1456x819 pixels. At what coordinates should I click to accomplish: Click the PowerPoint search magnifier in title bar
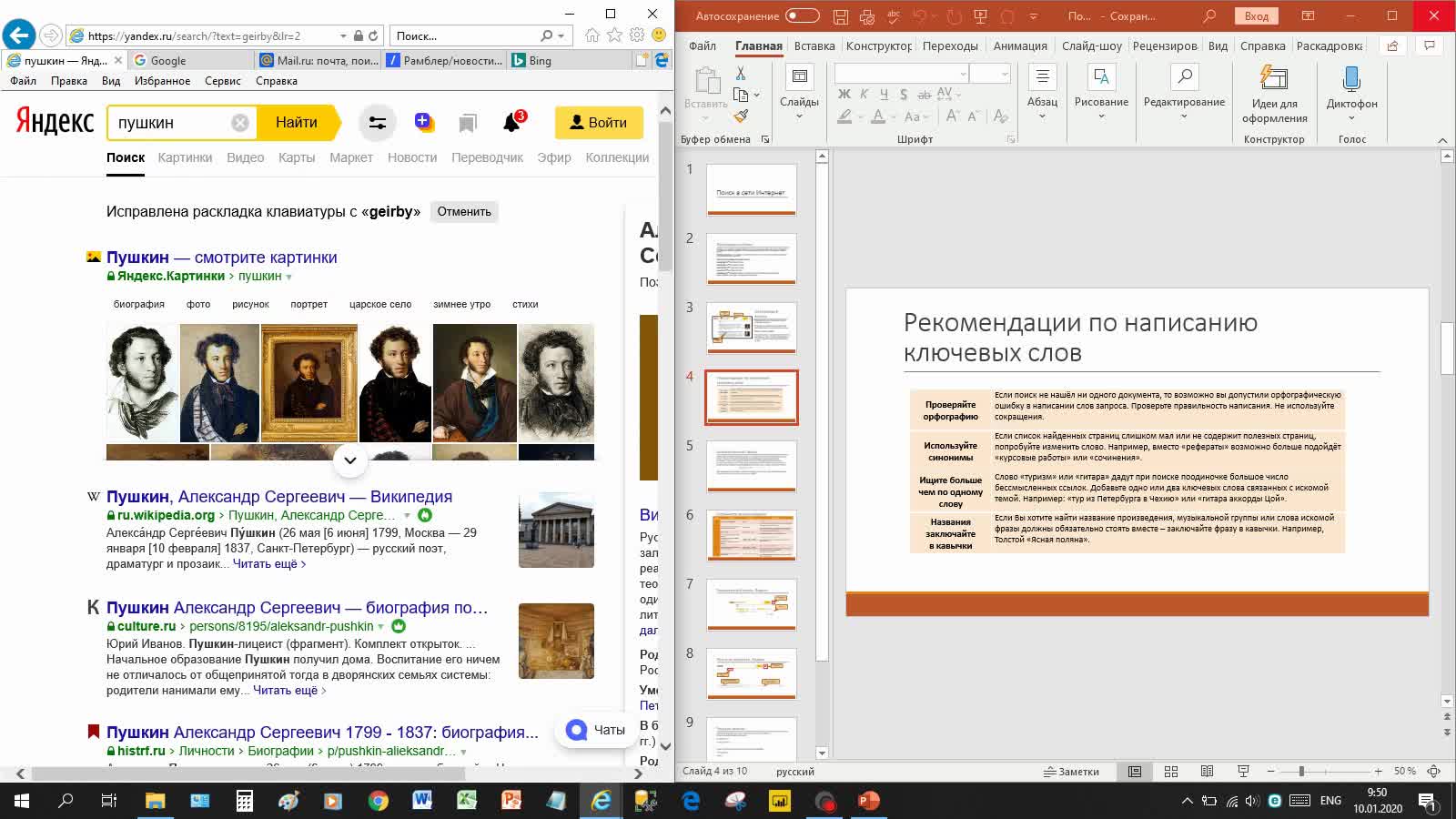click(1209, 16)
